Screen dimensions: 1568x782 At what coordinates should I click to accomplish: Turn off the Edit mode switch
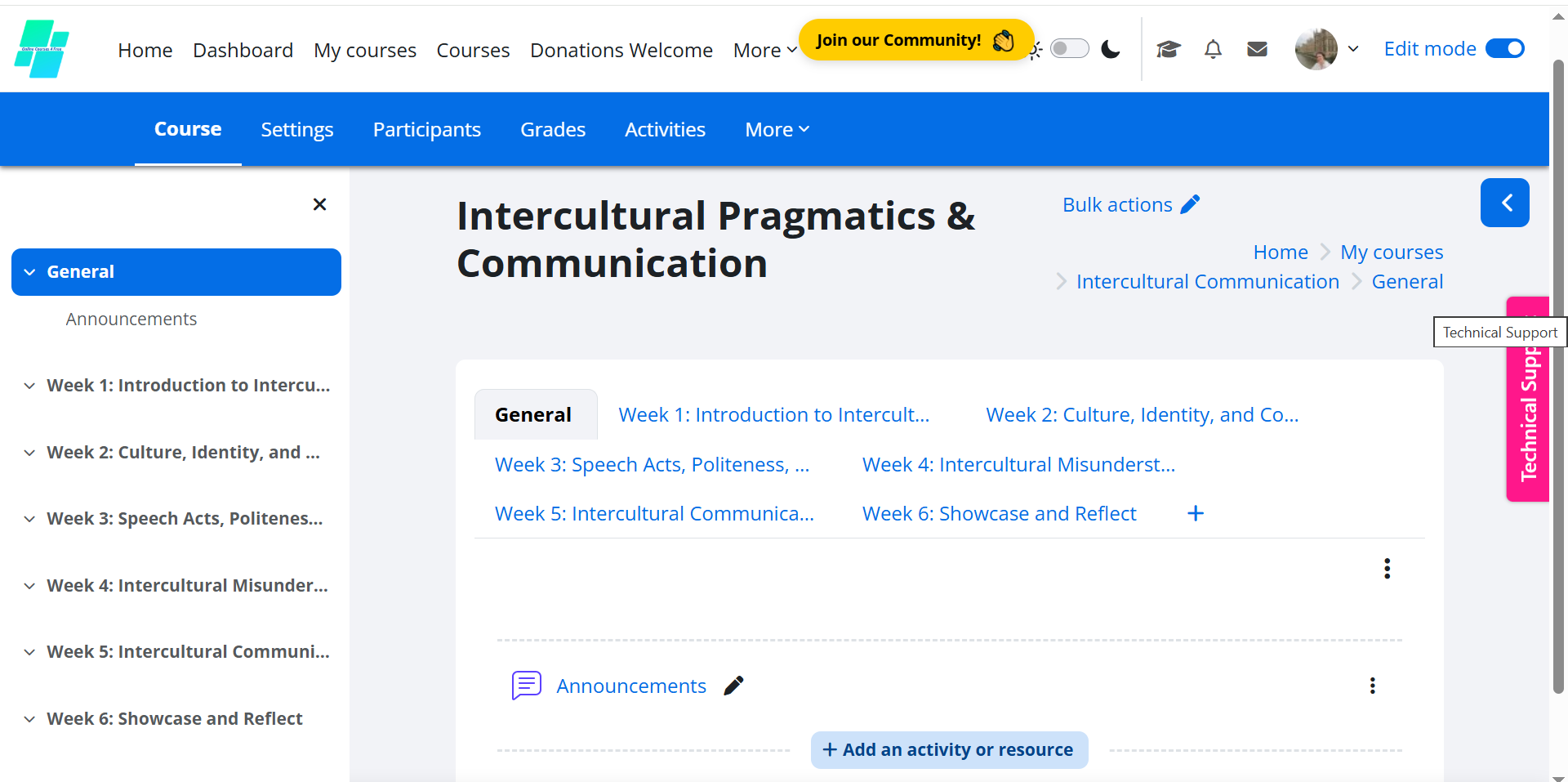click(1505, 49)
